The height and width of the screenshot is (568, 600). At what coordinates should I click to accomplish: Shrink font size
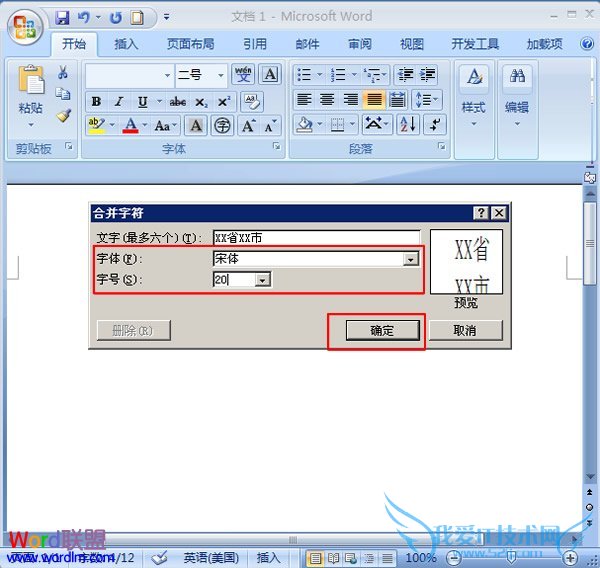pos(271,126)
